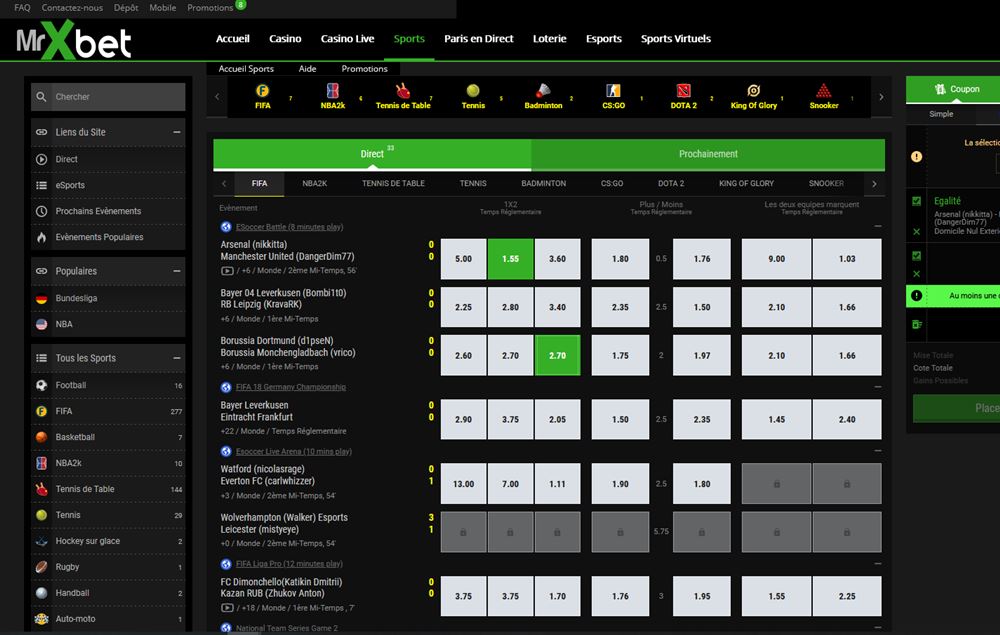1000x635 pixels.
Task: Click the Evènements Populaires flame icon
Action: click(x=41, y=237)
